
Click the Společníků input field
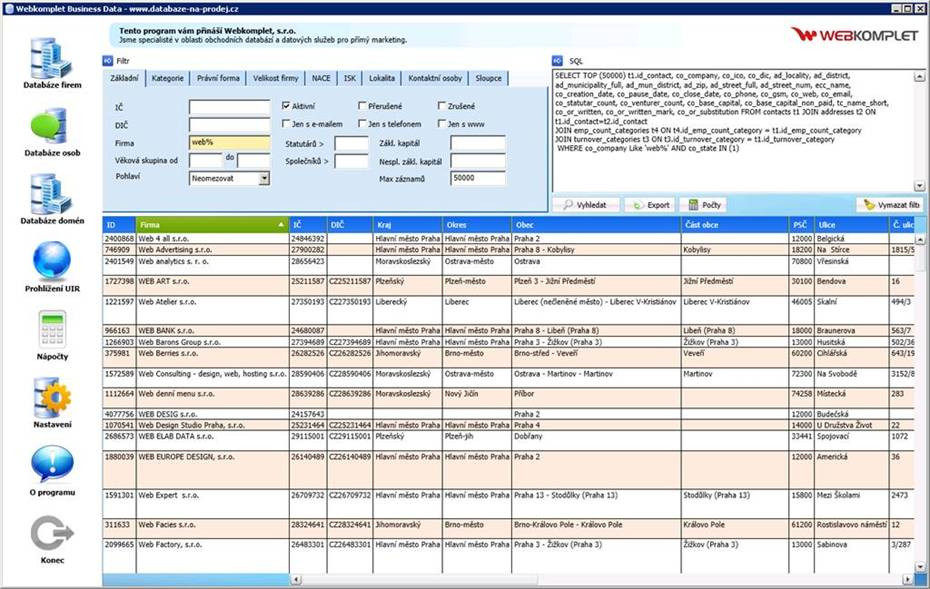(351, 161)
